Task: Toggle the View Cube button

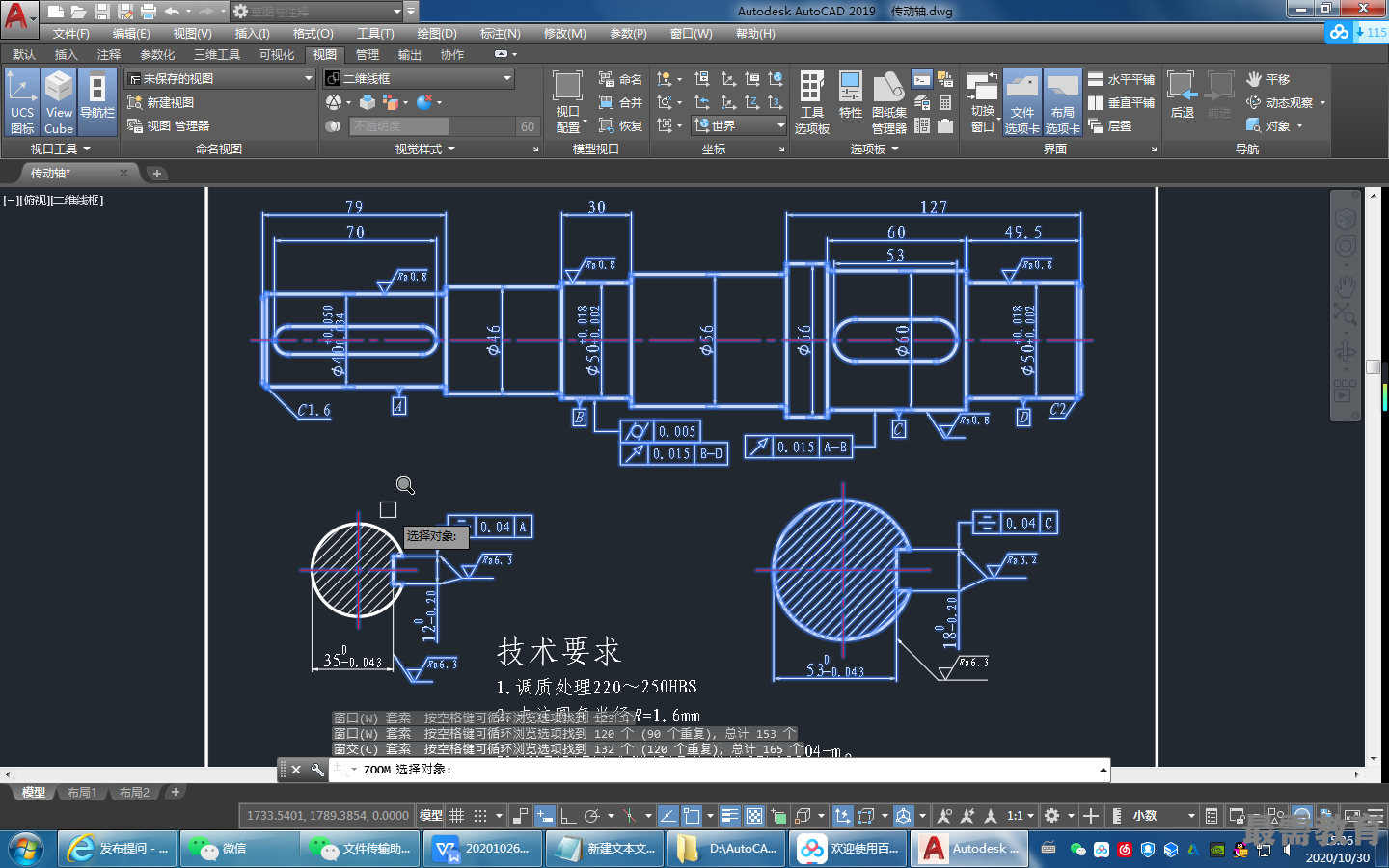Action: coord(59,102)
